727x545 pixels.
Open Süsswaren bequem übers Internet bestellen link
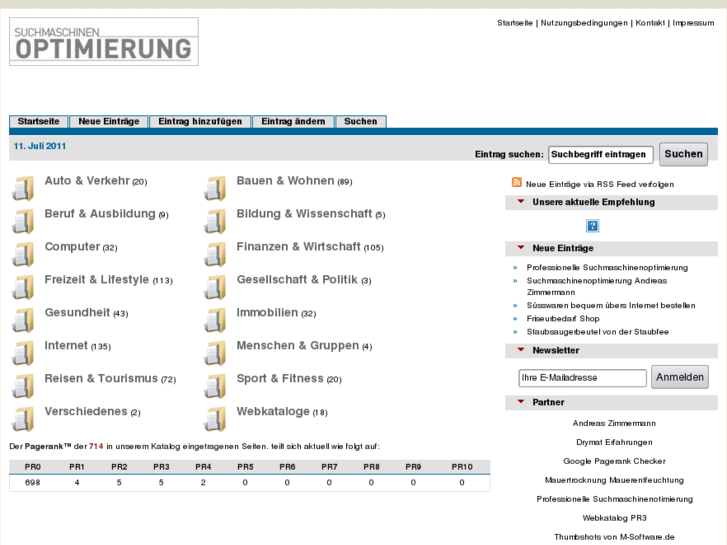(x=611, y=306)
